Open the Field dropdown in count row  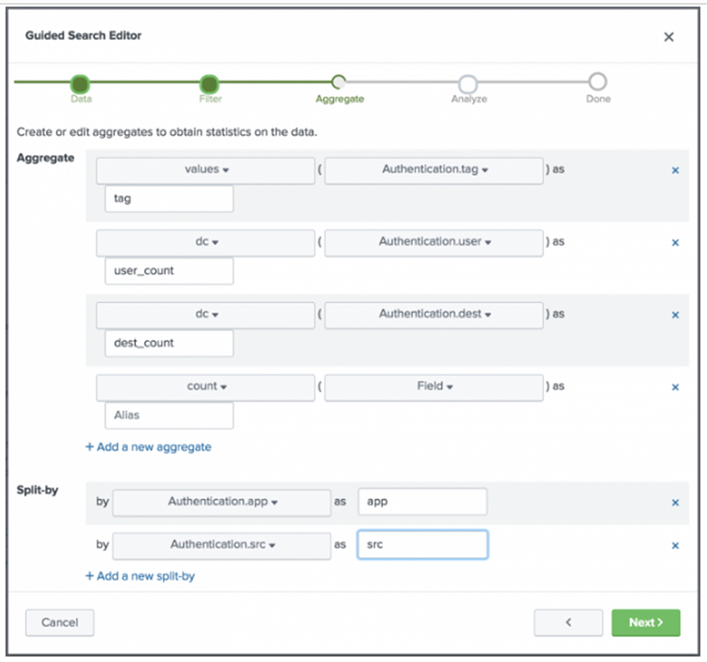point(434,387)
